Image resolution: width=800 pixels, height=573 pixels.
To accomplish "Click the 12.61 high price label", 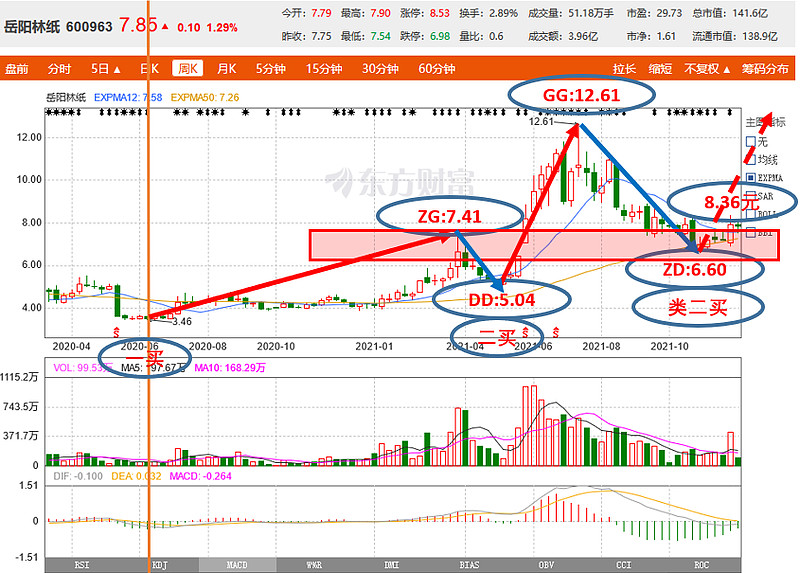I will pyautogui.click(x=541, y=121).
